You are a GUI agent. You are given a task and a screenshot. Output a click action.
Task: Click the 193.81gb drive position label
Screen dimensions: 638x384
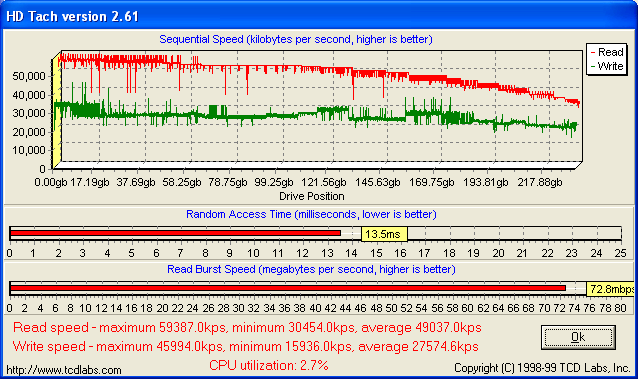[486, 182]
